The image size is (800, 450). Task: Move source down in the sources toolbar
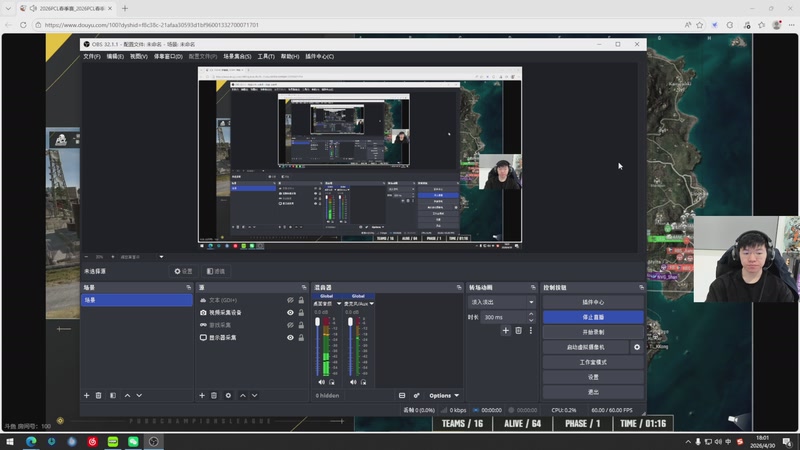[x=254, y=395]
